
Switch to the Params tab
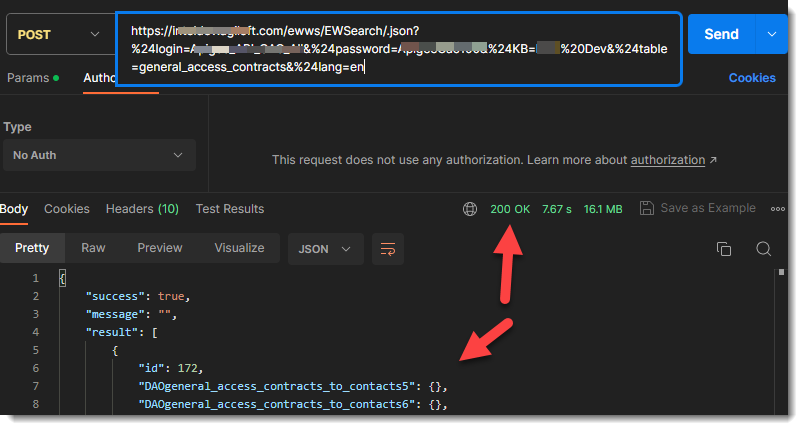coord(33,78)
